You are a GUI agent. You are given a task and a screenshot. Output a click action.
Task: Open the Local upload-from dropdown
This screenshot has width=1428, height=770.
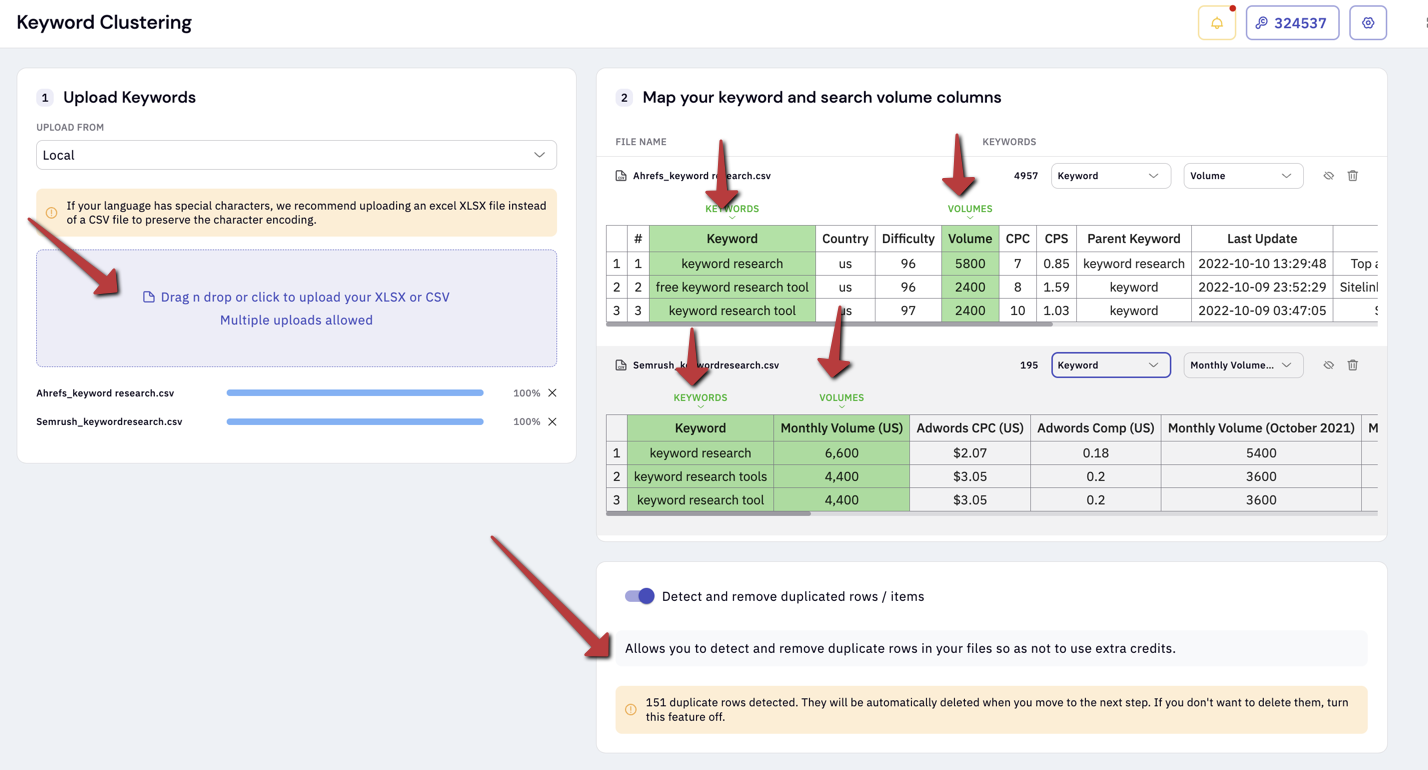tap(296, 155)
